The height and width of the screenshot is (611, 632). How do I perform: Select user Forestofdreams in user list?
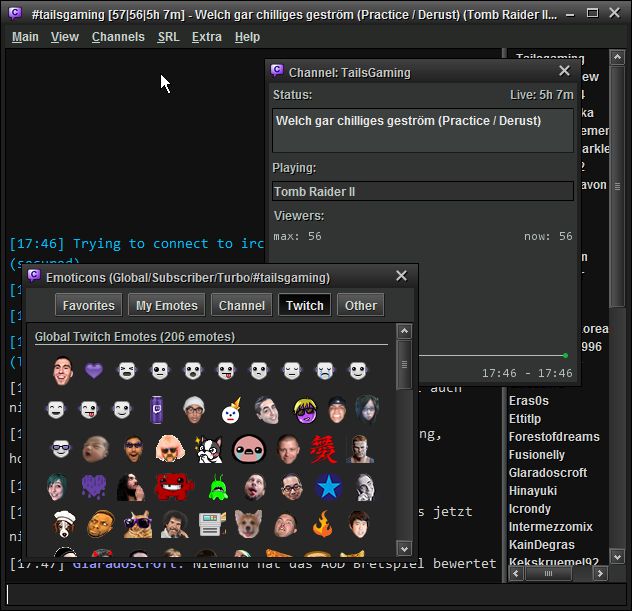pos(554,437)
